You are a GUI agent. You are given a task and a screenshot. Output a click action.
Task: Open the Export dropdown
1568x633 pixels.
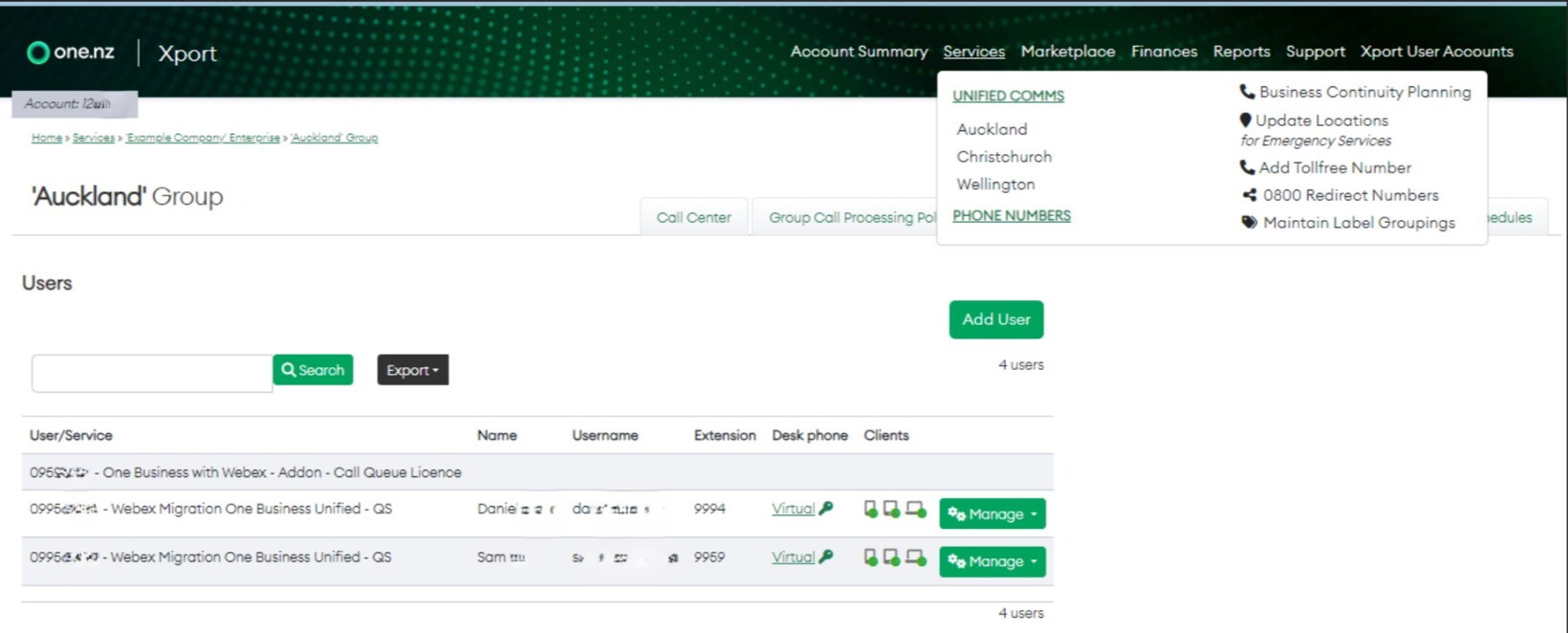click(413, 370)
